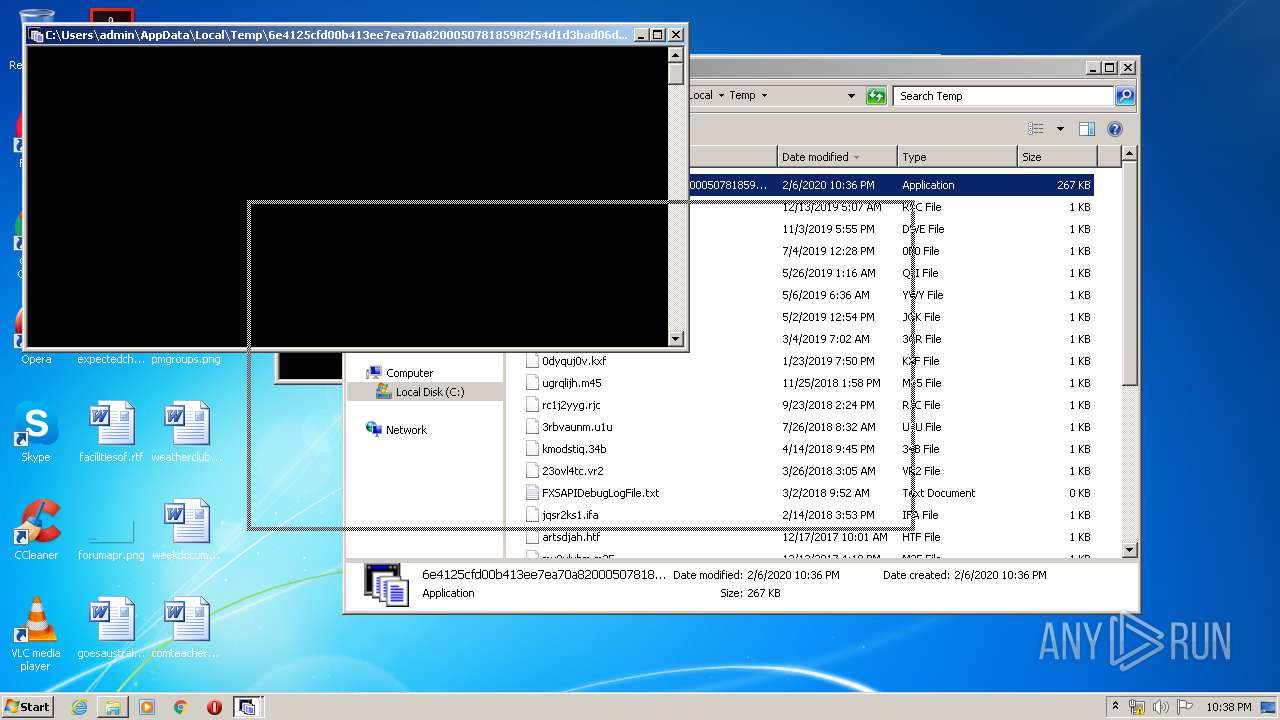The width and height of the screenshot is (1280, 720).
Task: Sort by Size column header
Action: [x=1057, y=157]
